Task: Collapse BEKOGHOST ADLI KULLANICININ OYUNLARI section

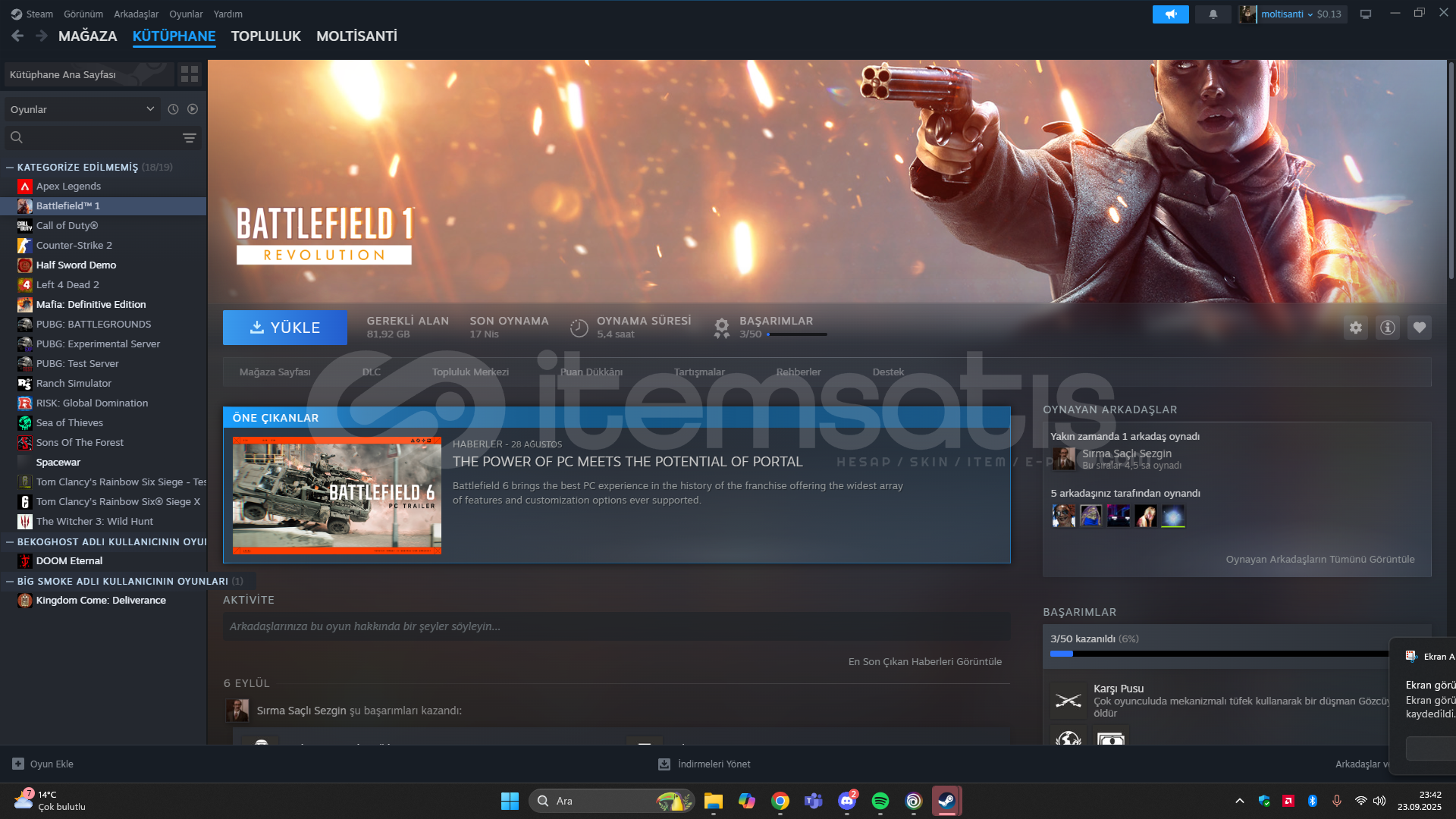Action: point(10,541)
